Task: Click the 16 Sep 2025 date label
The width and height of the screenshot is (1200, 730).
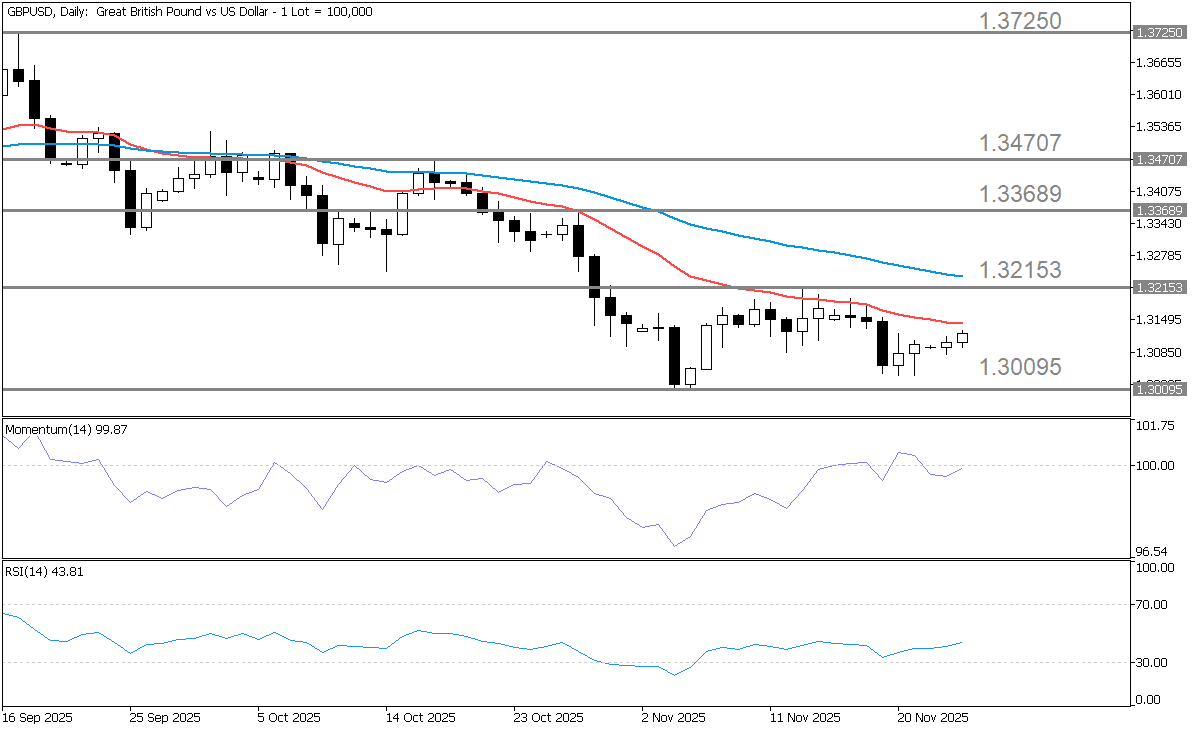Action: pyautogui.click(x=38, y=717)
